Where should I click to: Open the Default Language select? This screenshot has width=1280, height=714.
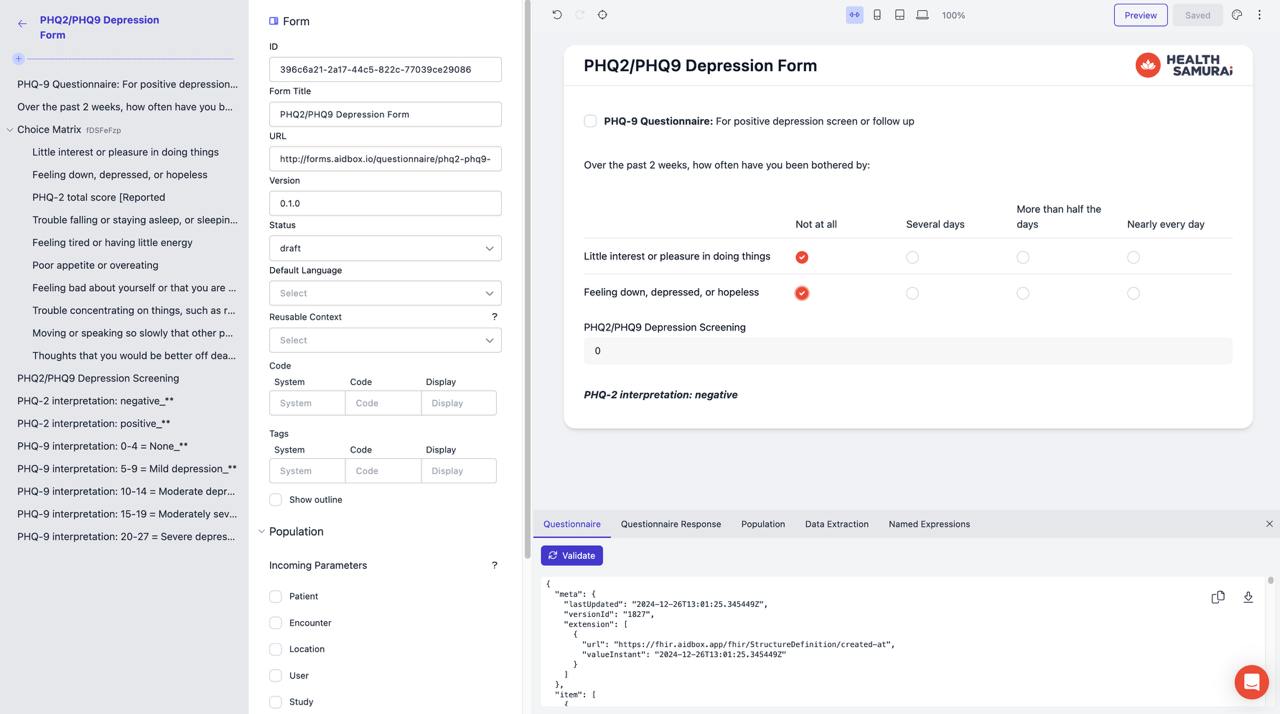[x=384, y=293]
